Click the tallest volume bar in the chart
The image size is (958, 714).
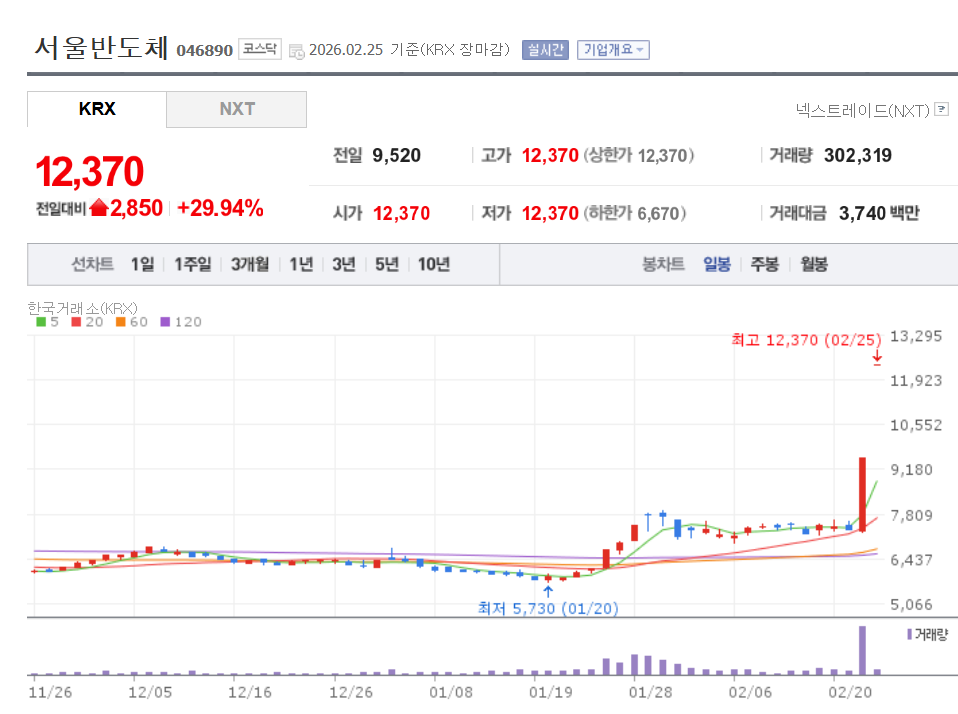pyautogui.click(x=862, y=650)
